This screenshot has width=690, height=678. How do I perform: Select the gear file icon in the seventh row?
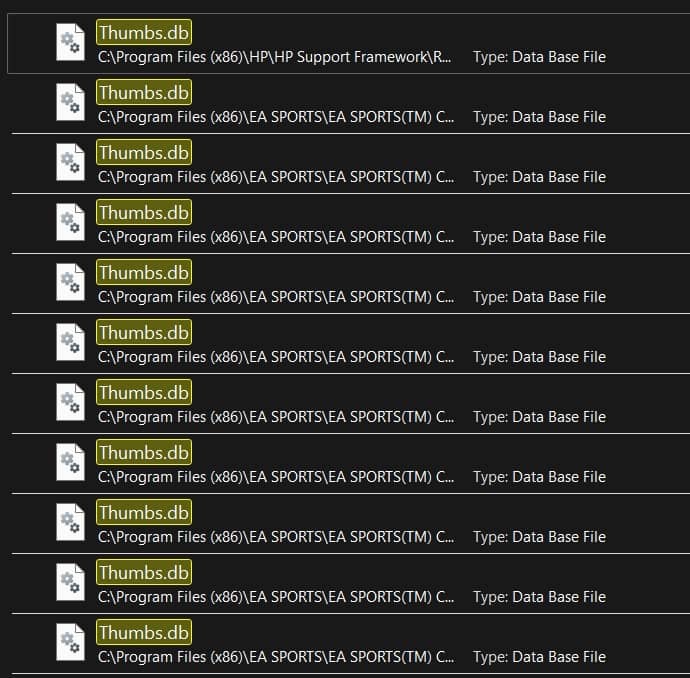pyautogui.click(x=70, y=403)
